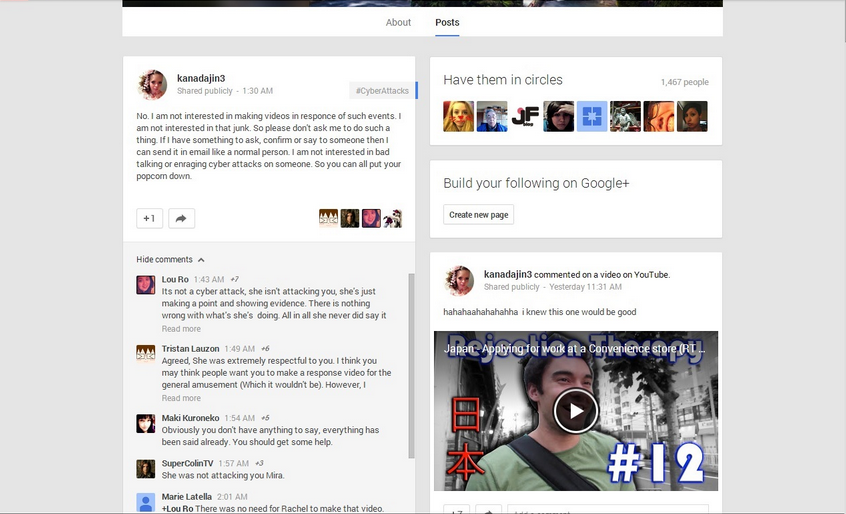Expand Tristan Lauzon's comment via Read more
The image size is (846, 514).
coord(181,398)
